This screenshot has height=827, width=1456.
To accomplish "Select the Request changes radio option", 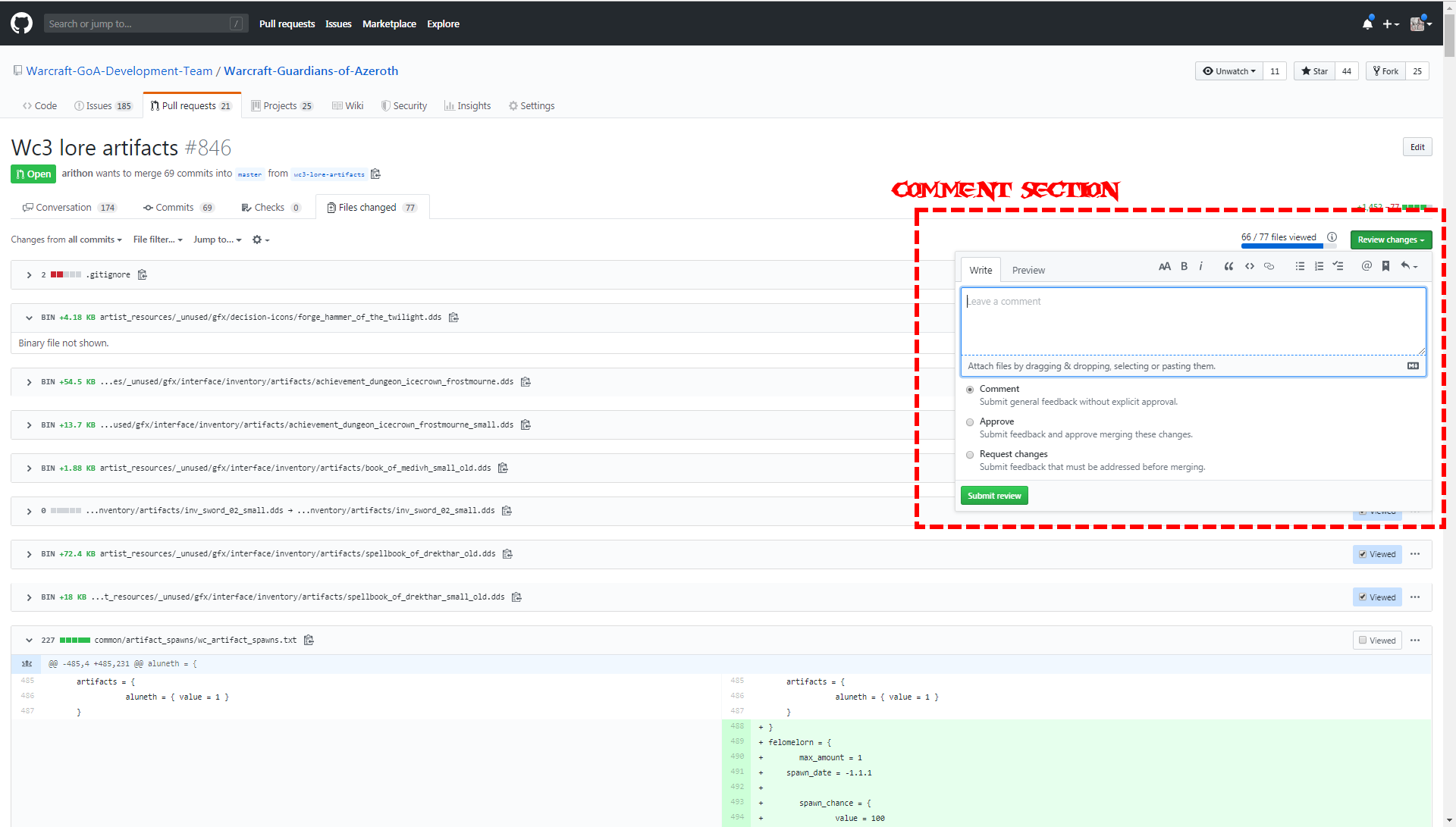I will click(970, 455).
